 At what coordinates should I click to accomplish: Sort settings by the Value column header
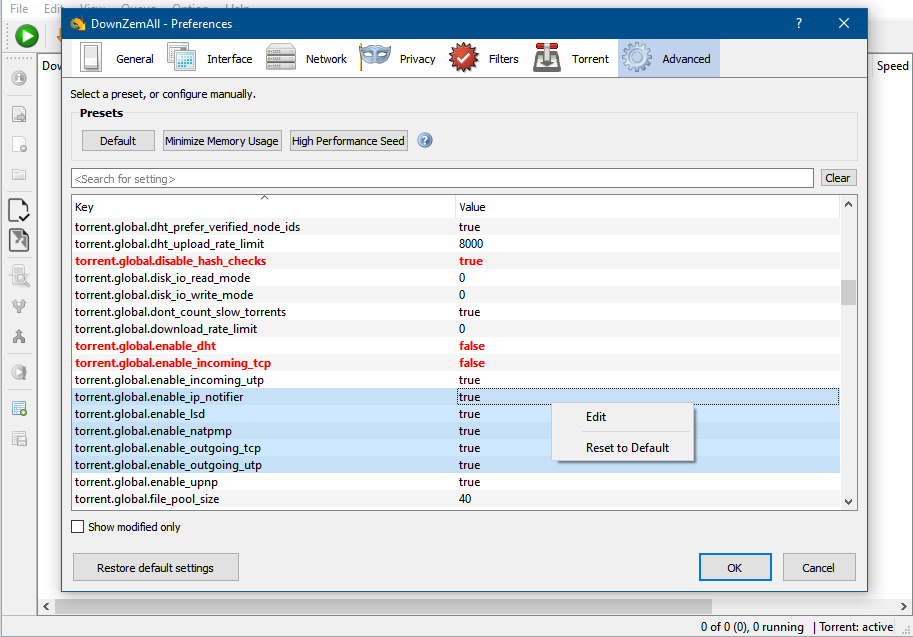(x=646, y=207)
